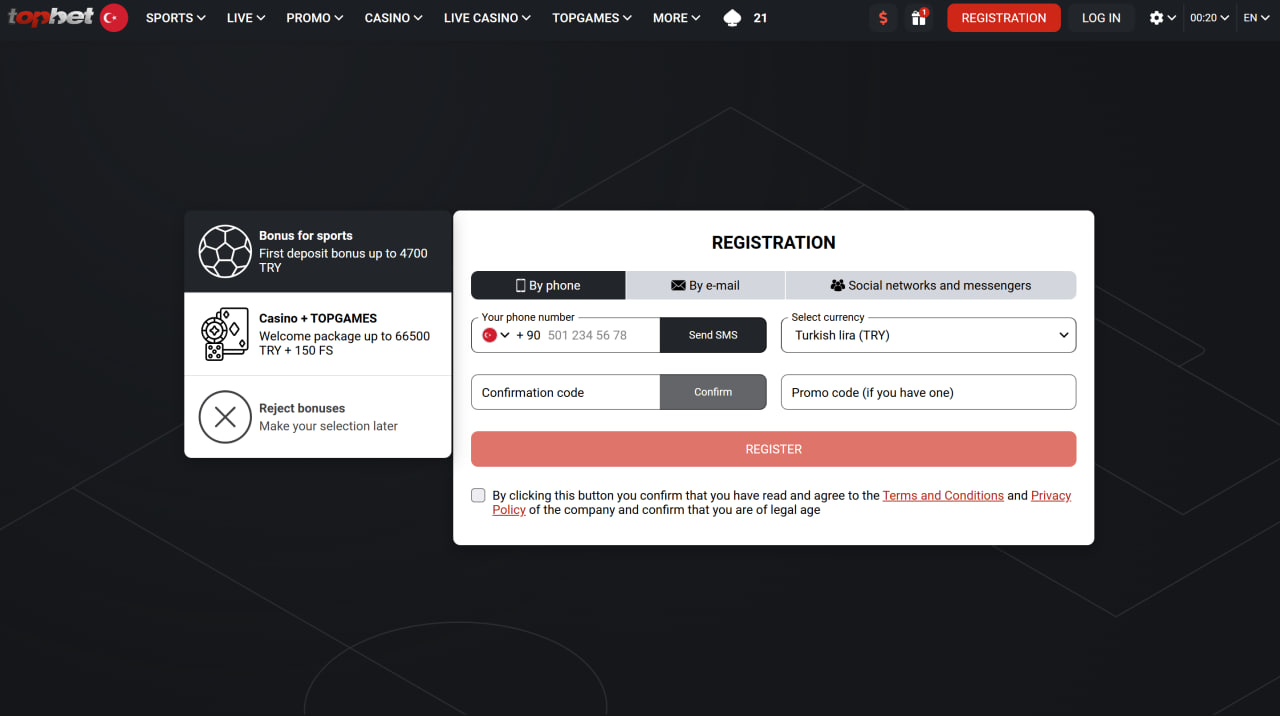This screenshot has height=716, width=1280.
Task: Switch to the By e-mail tab
Action: coord(705,285)
